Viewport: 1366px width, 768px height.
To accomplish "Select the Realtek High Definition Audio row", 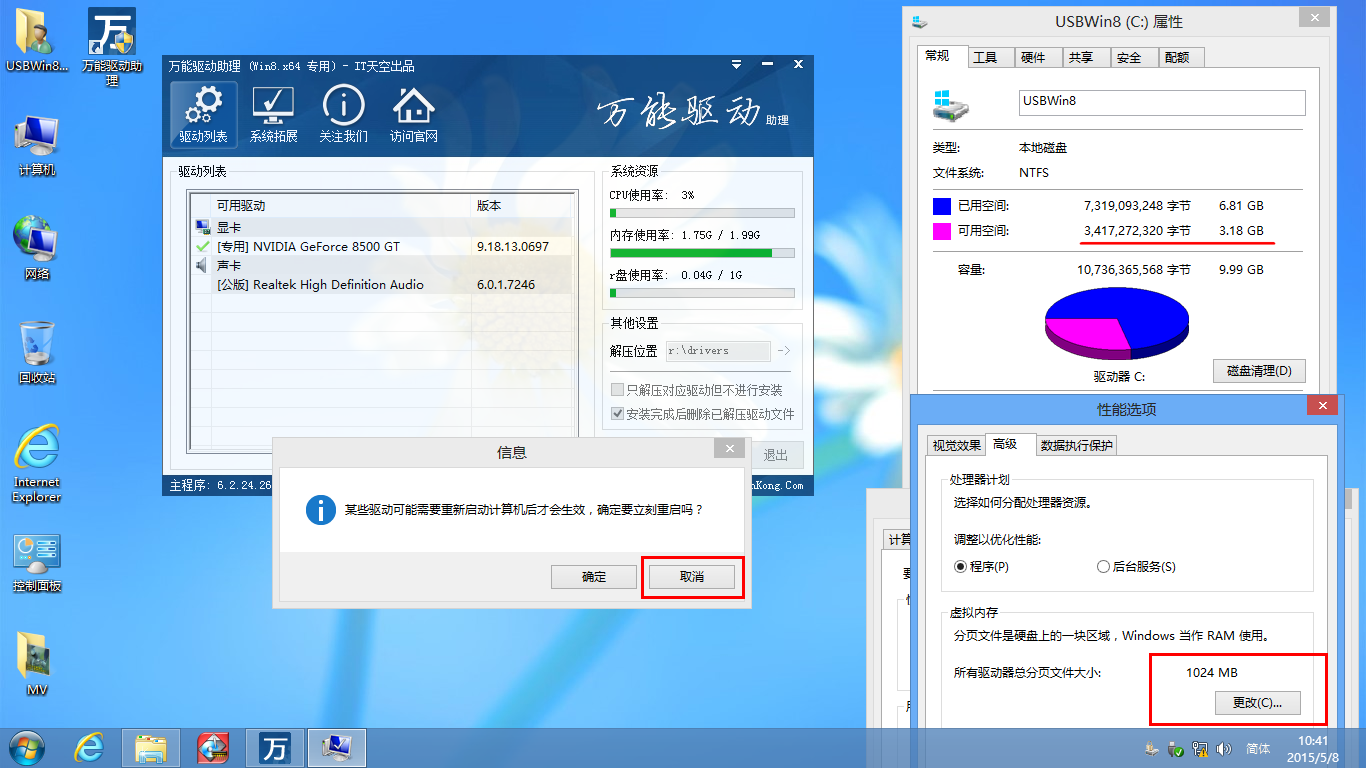I will tap(383, 285).
